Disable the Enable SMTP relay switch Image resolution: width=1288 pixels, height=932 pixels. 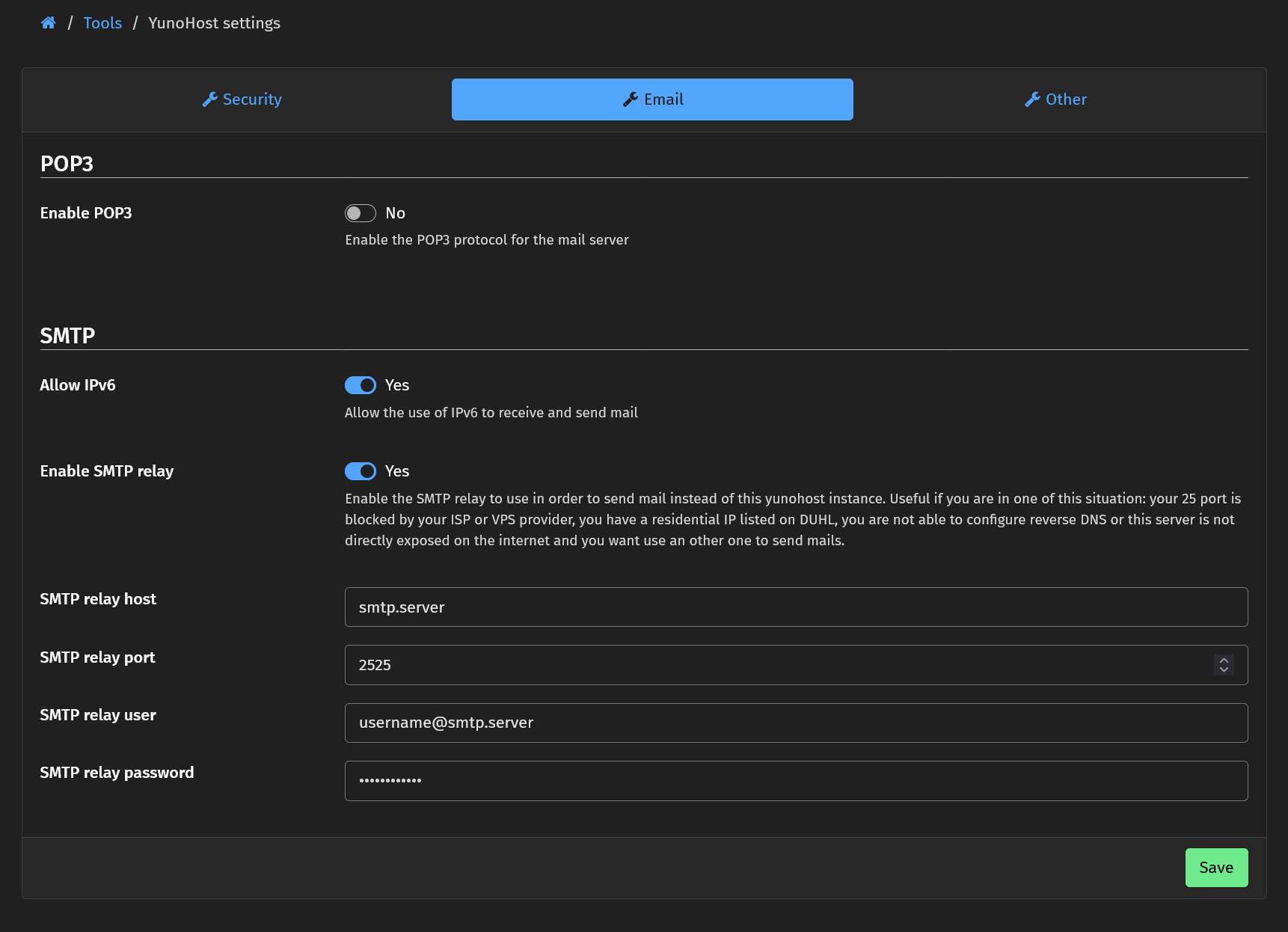point(360,471)
